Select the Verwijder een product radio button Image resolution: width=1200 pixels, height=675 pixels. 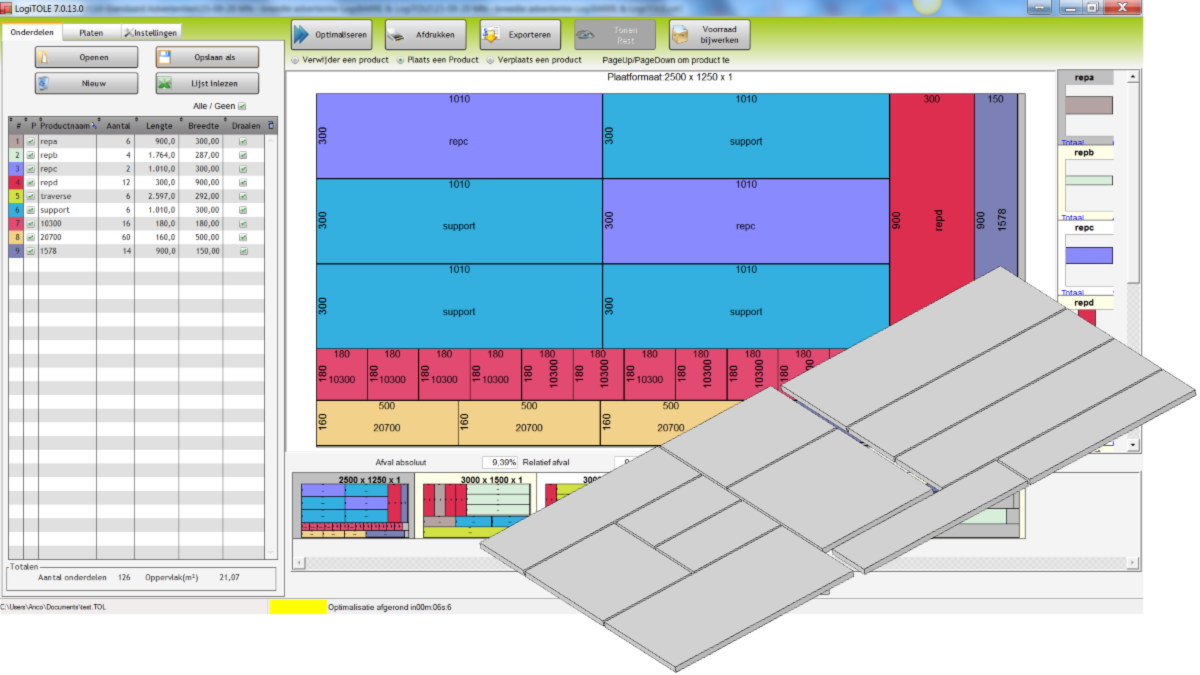coord(295,59)
